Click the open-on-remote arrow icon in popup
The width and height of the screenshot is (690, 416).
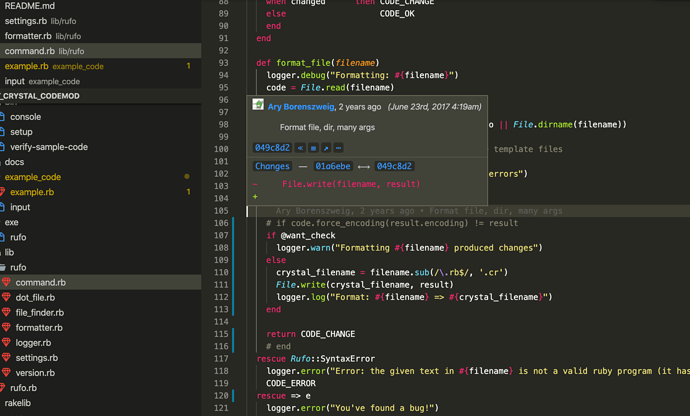tap(326, 148)
